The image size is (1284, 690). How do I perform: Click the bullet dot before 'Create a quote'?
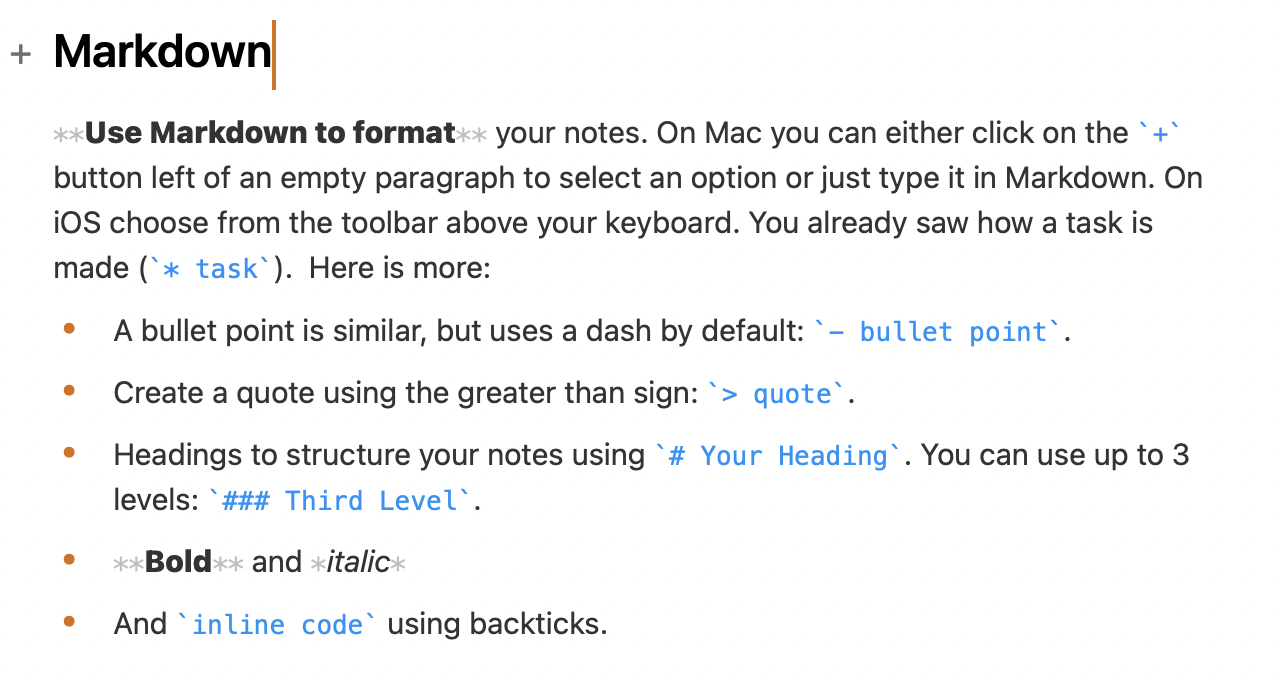(69, 390)
